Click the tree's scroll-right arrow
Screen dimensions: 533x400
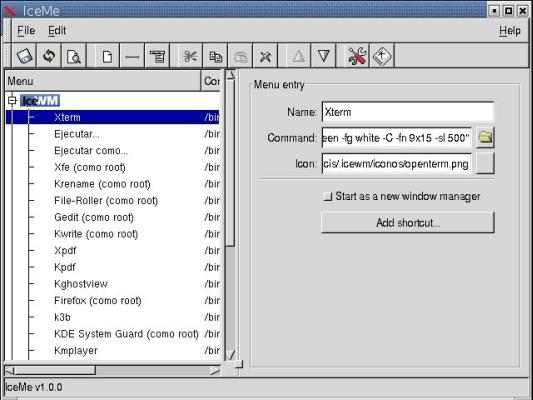[214, 370]
